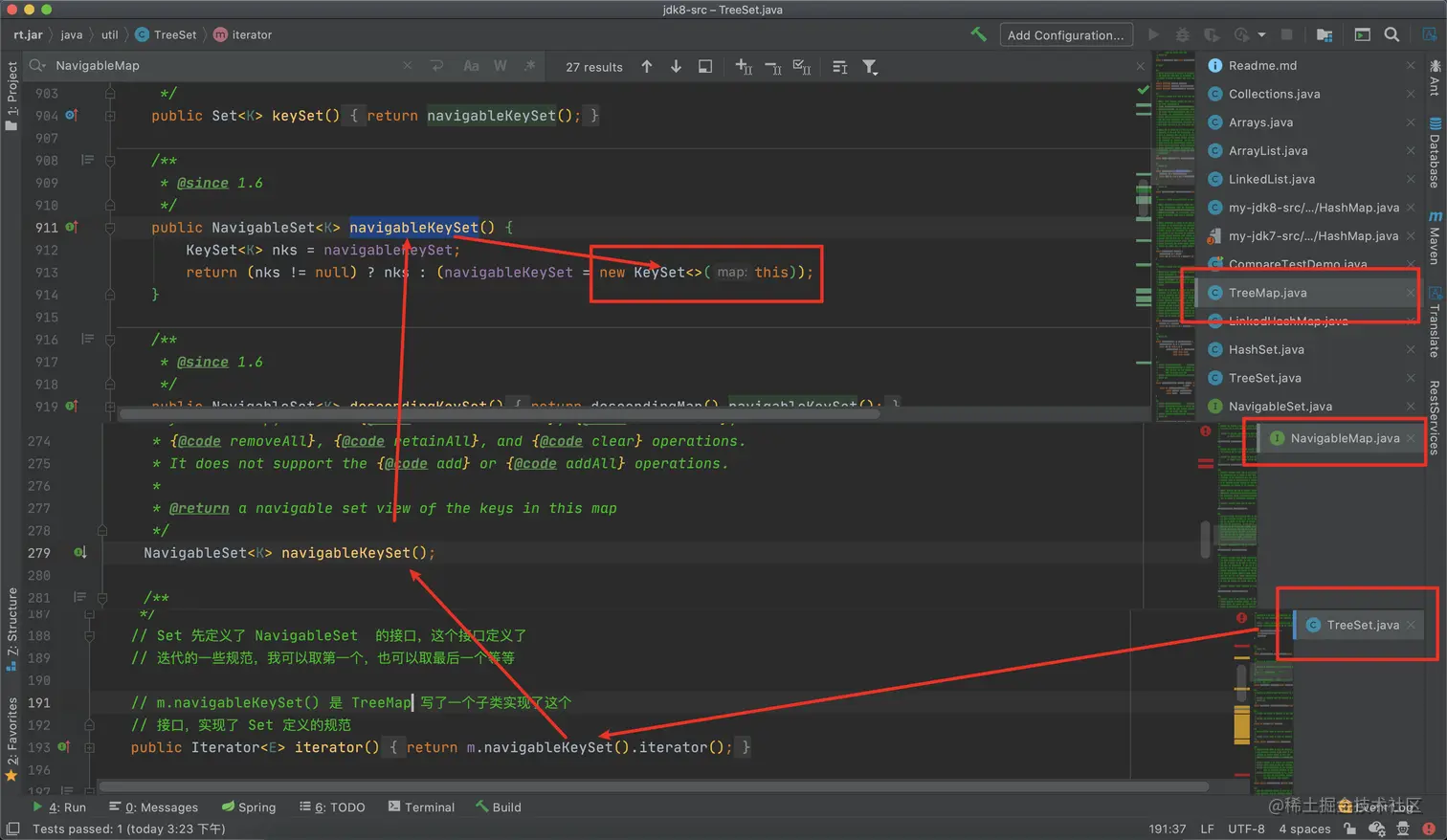Collapse javadoc fold at line 916
1447x840 pixels.
[x=110, y=339]
